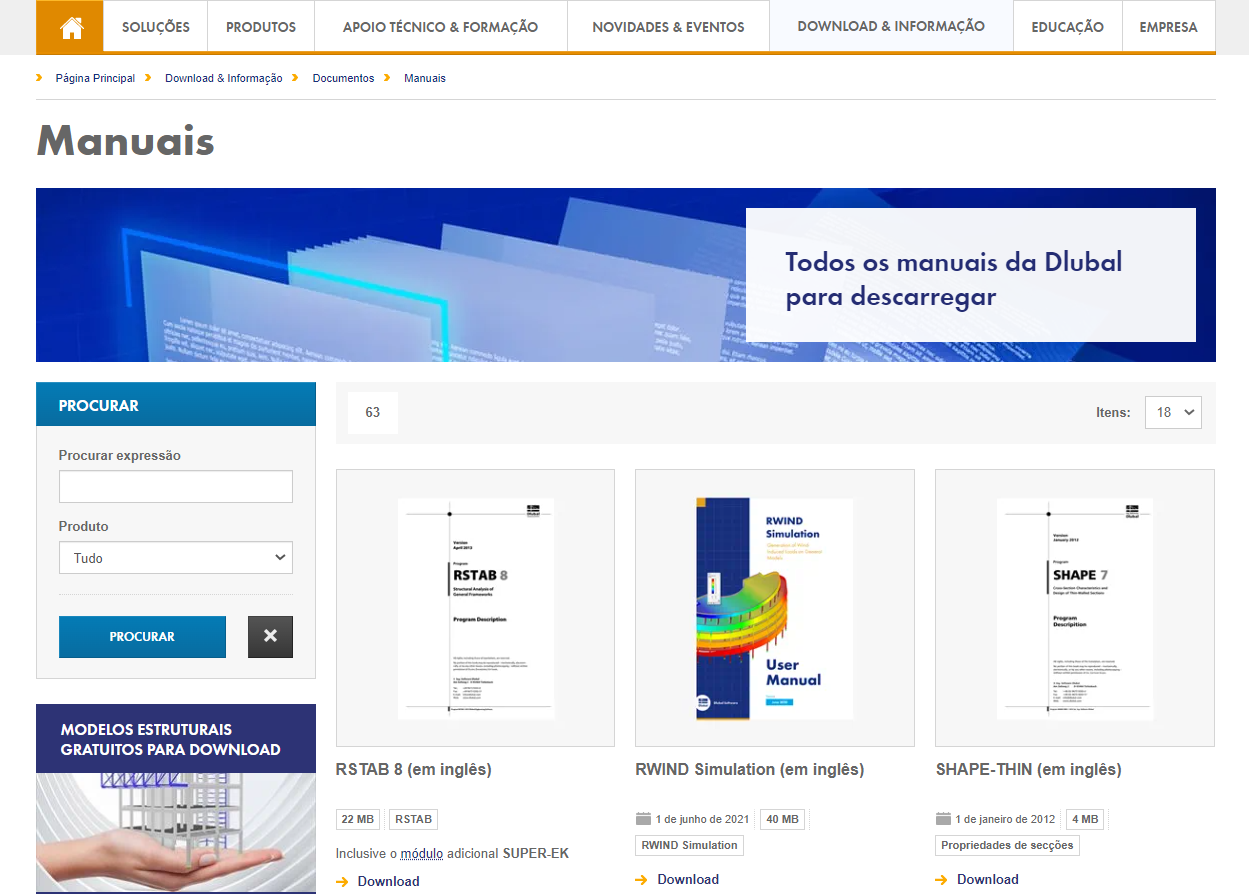Click the Procurar expressão input field
This screenshot has height=894, width=1249.
(x=175, y=486)
